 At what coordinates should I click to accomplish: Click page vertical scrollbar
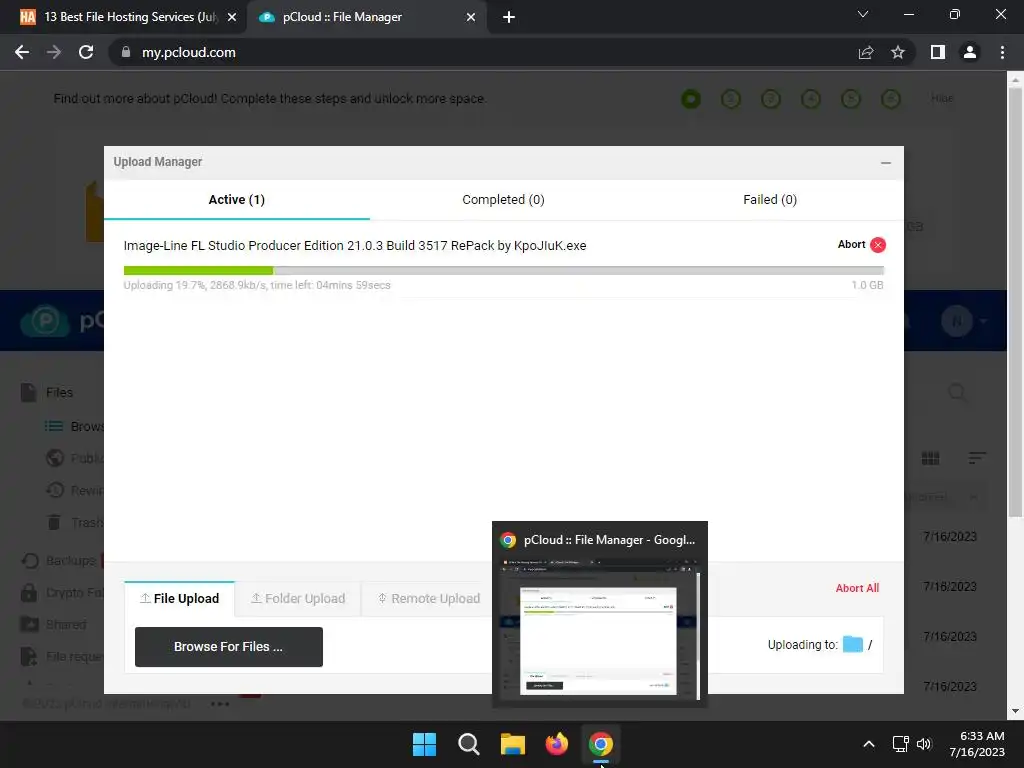click(x=1015, y=300)
